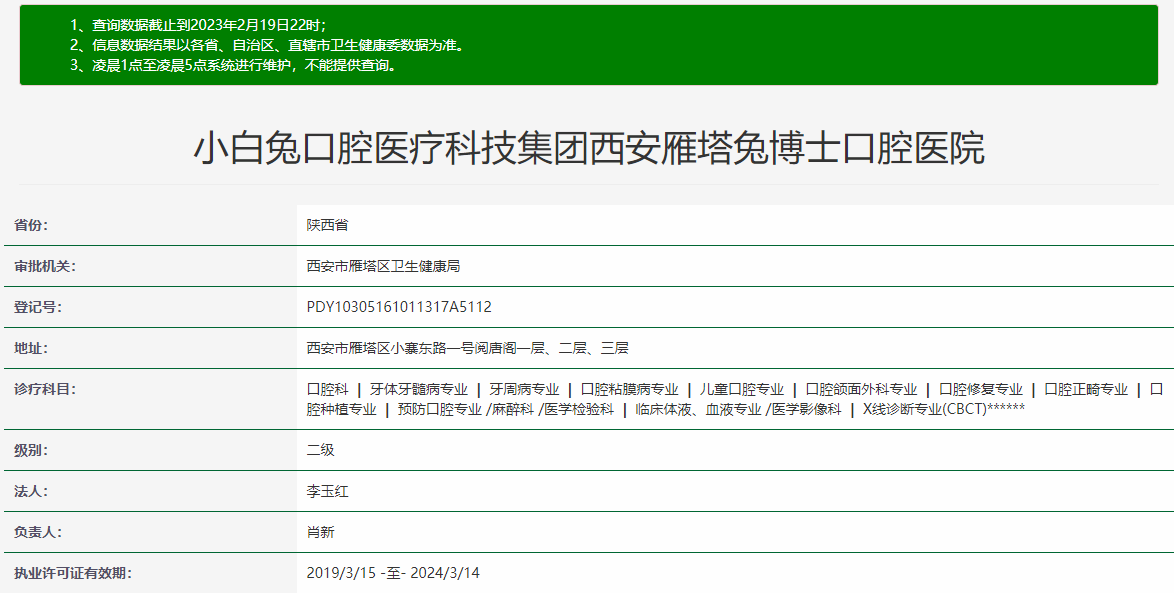Select registration number PDY10305161011317A5112
Screen dimensions: 1174x593
[x=399, y=307]
